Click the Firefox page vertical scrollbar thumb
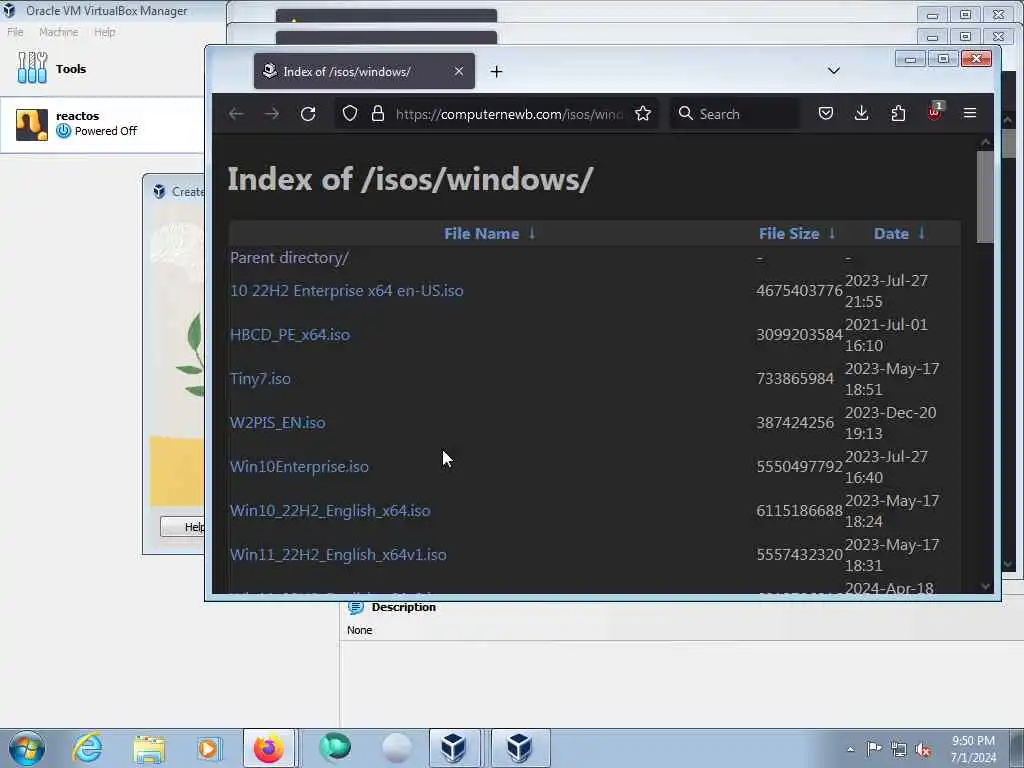 point(985,197)
